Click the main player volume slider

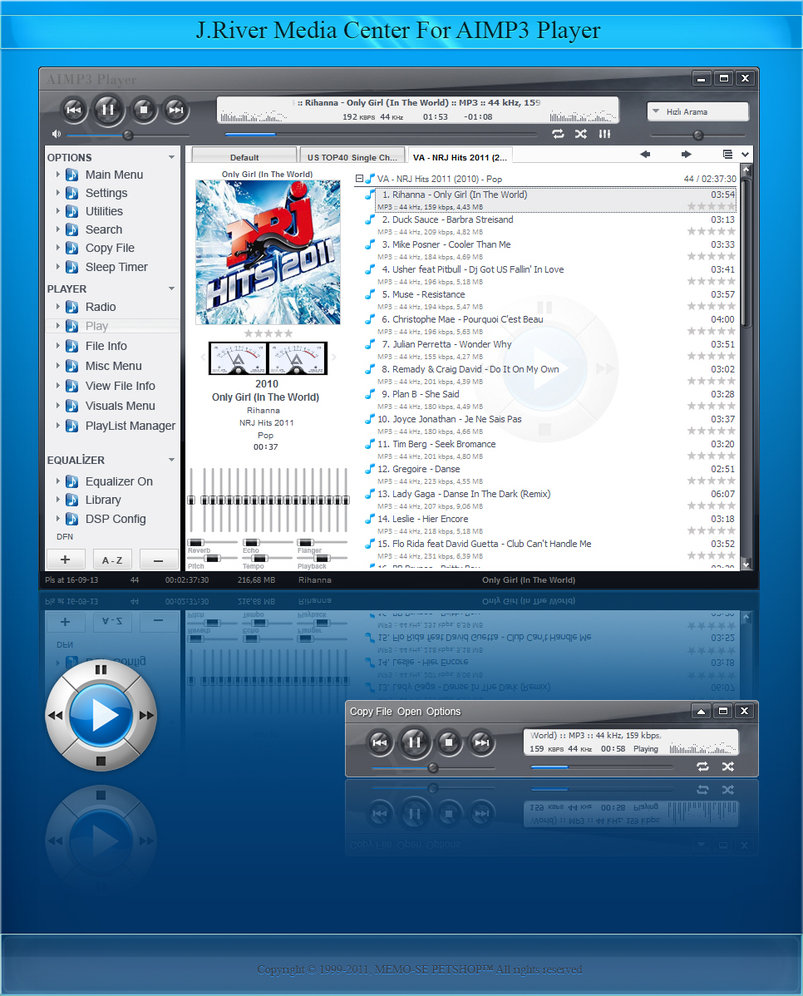[128, 135]
